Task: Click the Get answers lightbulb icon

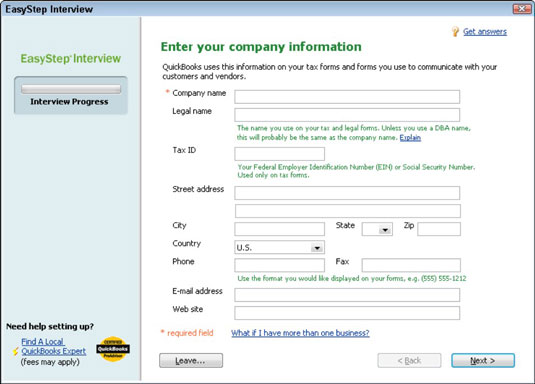Action: tap(455, 32)
